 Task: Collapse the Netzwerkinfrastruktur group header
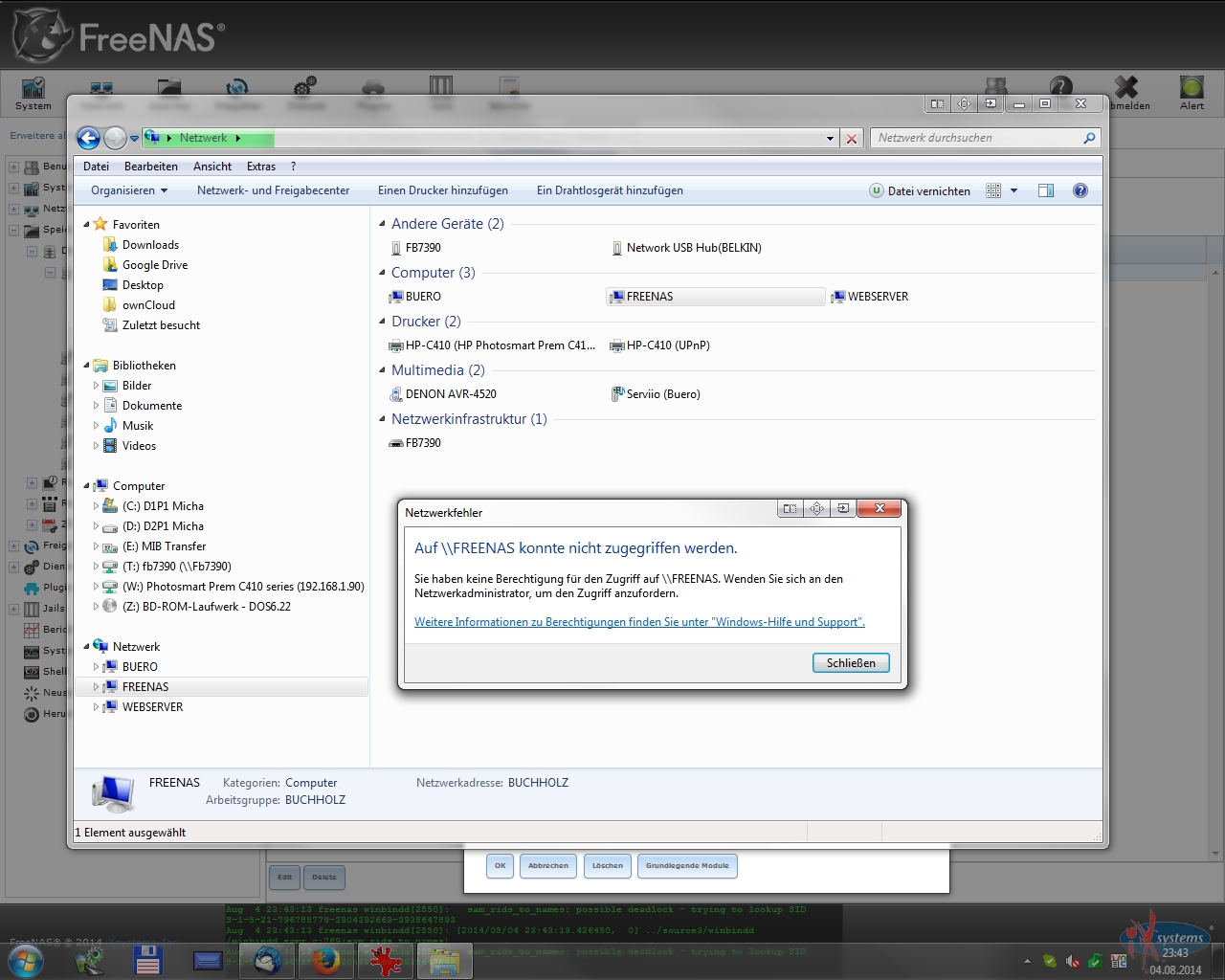coord(383,419)
